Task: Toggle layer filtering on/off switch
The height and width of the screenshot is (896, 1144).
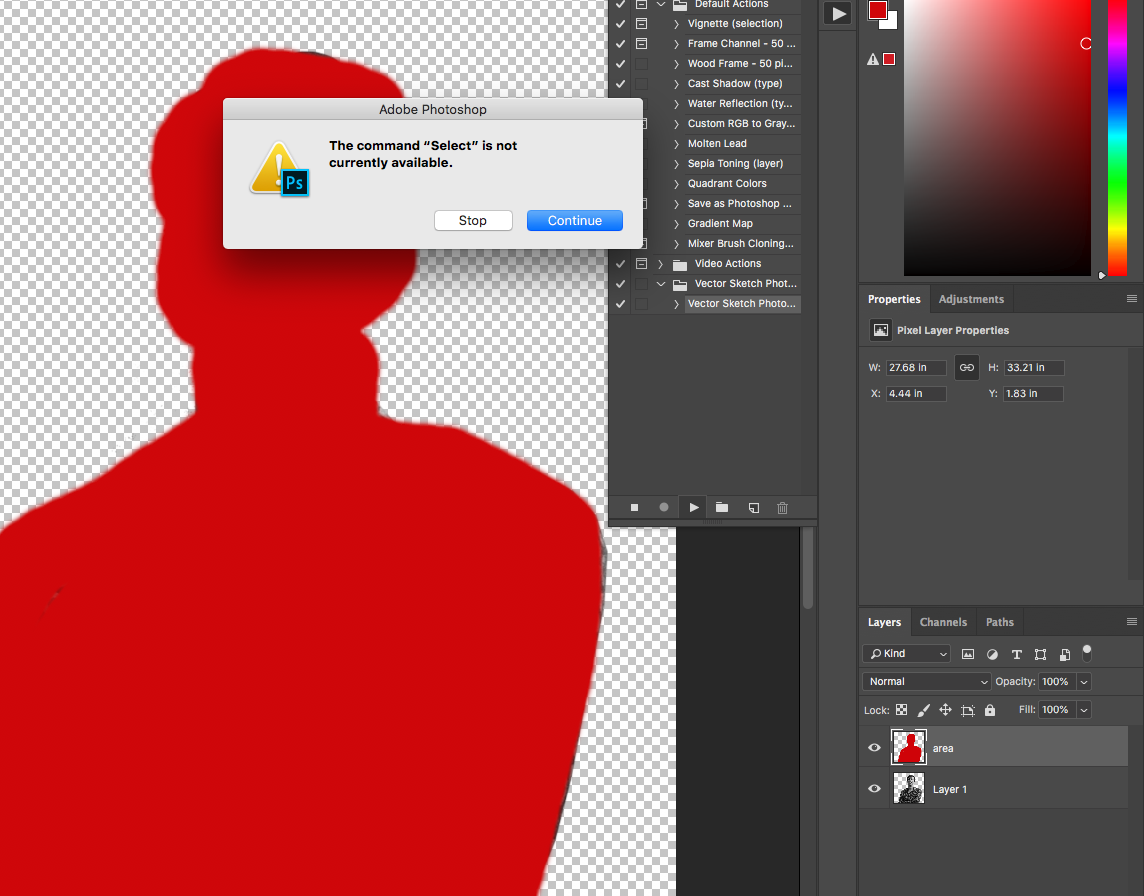Action: (x=1087, y=653)
